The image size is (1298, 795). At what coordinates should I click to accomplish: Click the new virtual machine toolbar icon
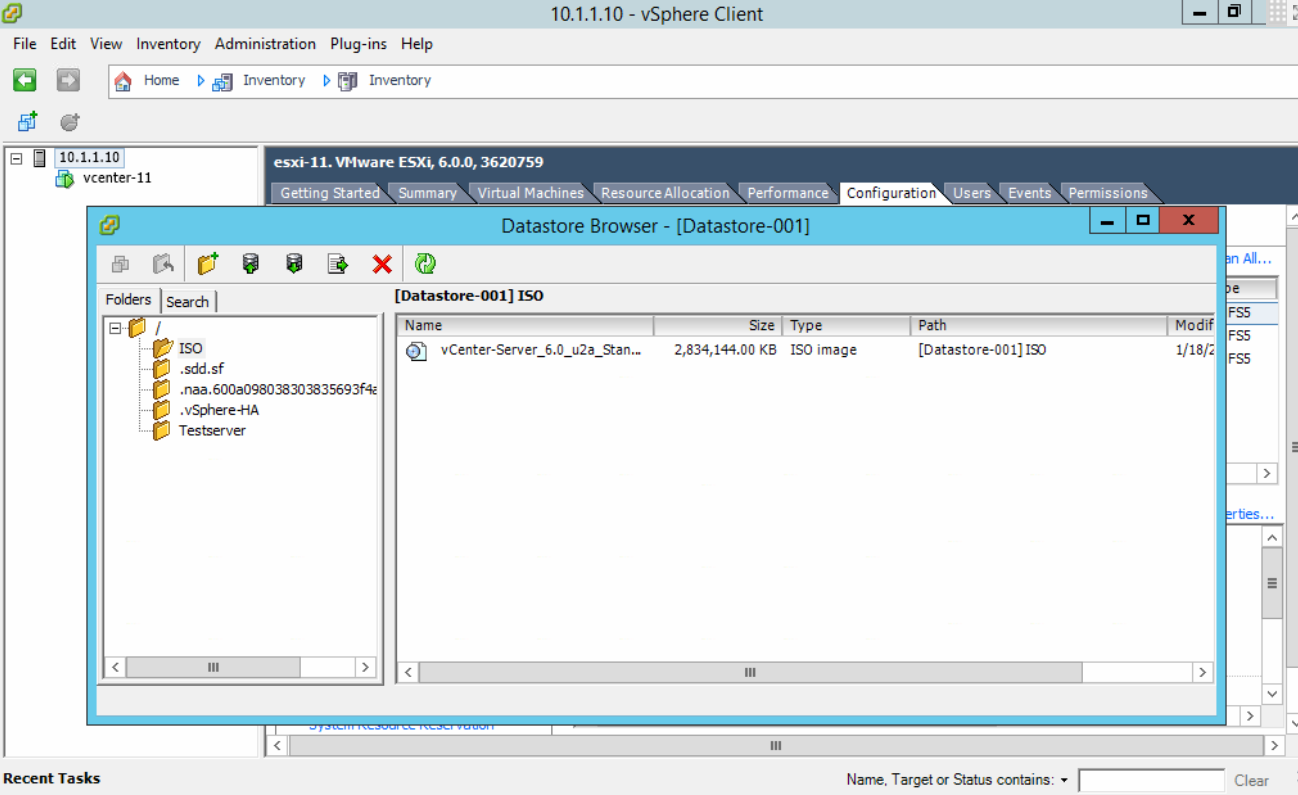tap(27, 122)
